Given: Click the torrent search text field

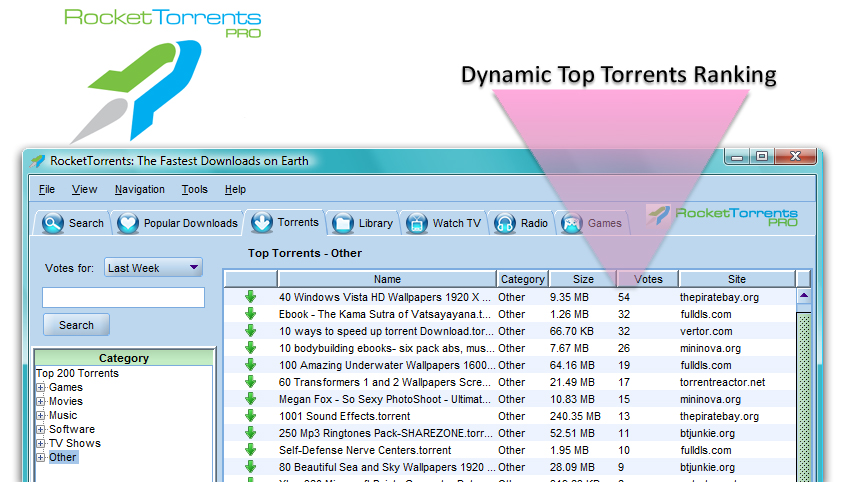Looking at the screenshot, I should tap(124, 297).
